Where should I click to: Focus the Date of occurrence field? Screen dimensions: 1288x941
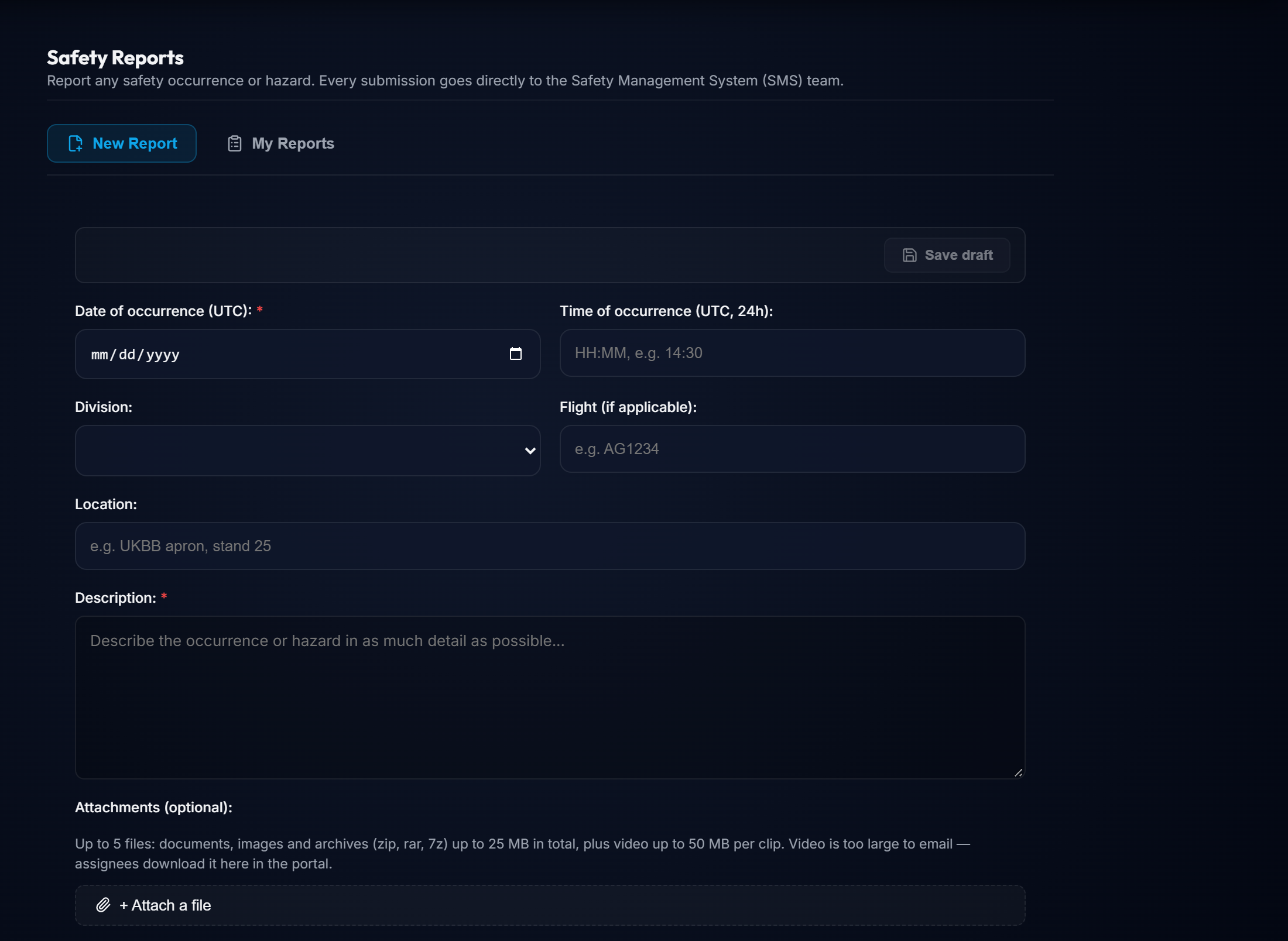click(307, 354)
